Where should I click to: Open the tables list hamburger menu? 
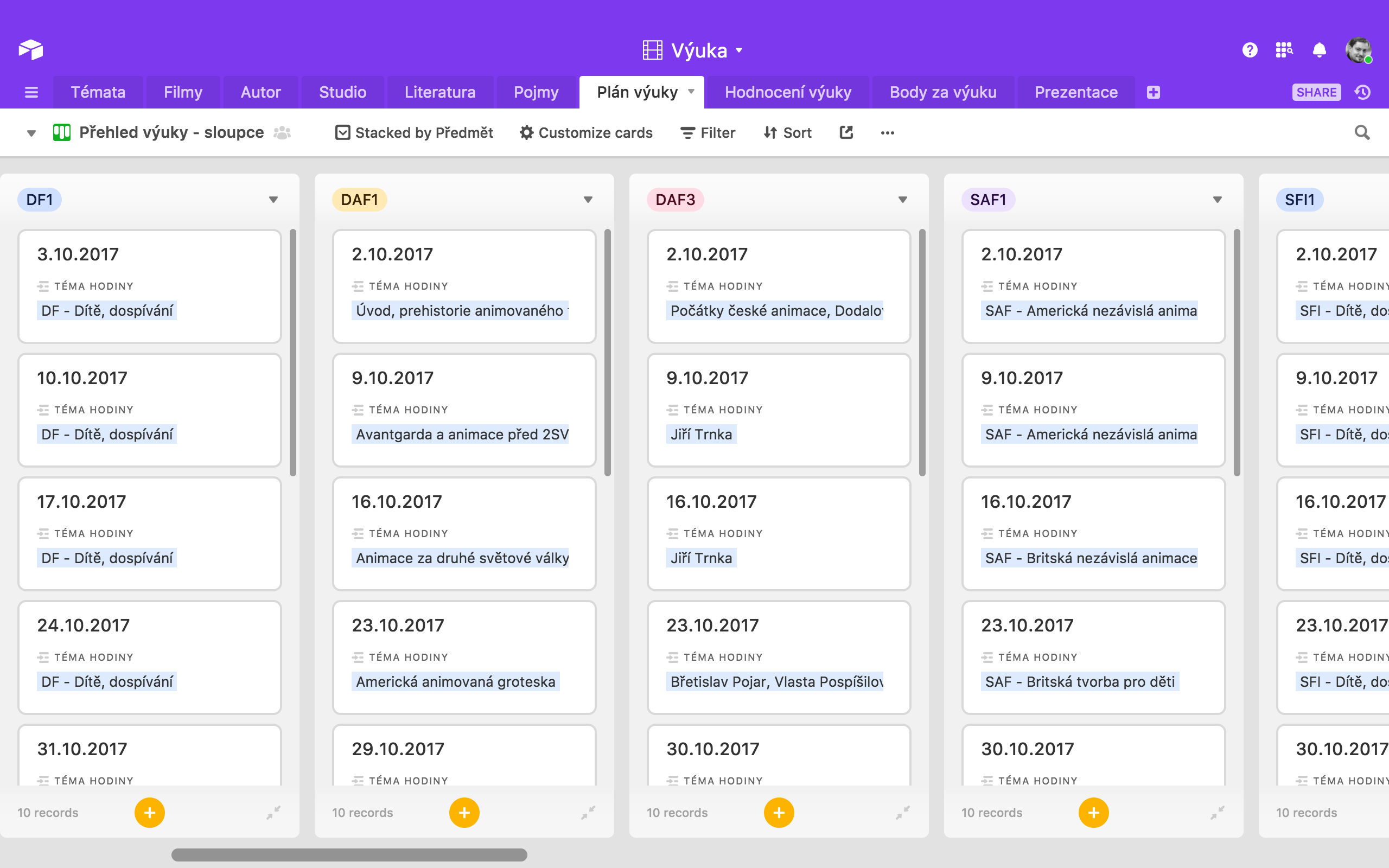point(31,92)
